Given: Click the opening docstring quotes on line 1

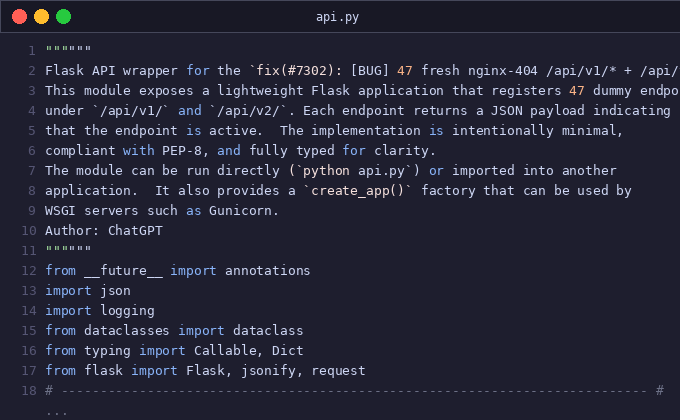Looking at the screenshot, I should tap(69, 48).
